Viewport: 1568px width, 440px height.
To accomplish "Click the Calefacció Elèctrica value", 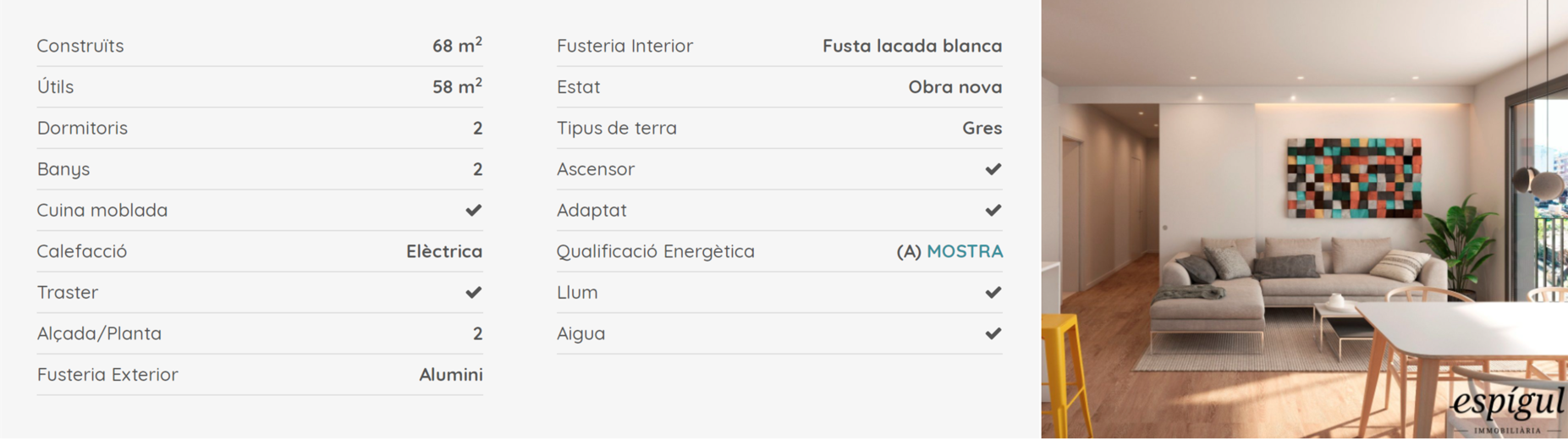I will click(444, 251).
